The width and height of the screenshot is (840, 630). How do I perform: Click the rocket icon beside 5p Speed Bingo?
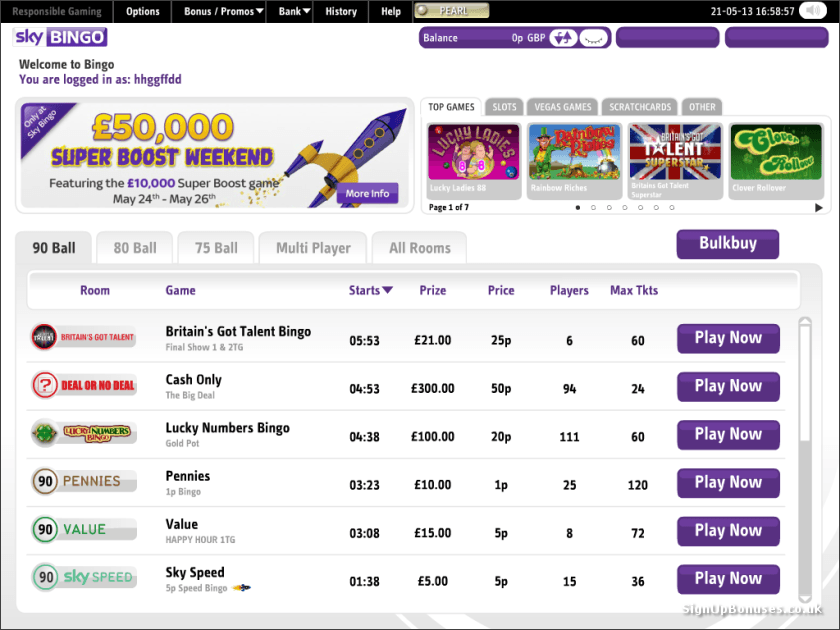pos(242,588)
